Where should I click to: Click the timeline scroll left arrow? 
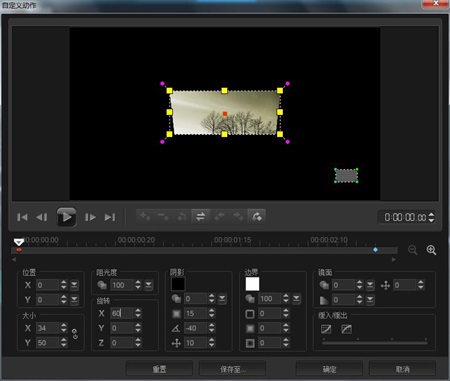click(14, 259)
